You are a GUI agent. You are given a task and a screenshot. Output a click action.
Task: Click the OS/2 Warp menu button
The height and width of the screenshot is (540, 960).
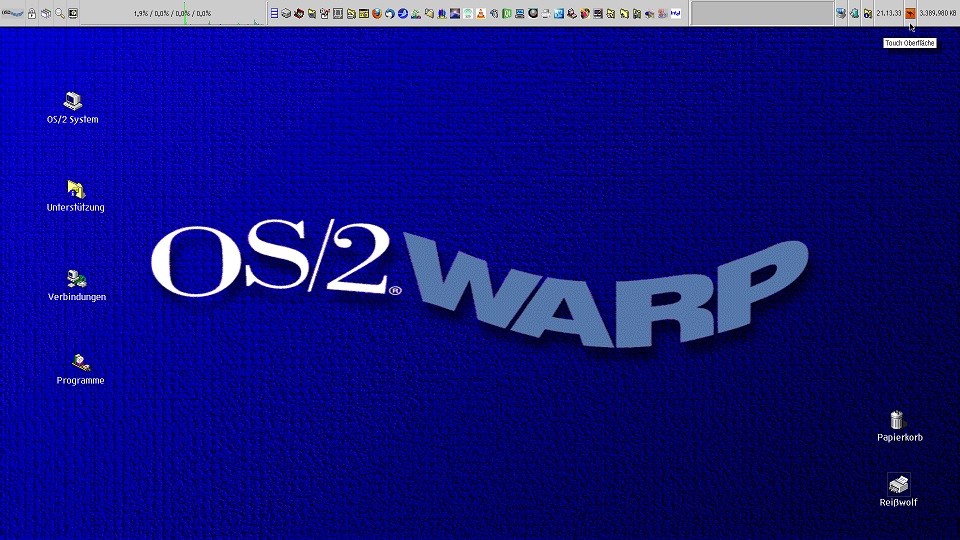click(x=13, y=13)
